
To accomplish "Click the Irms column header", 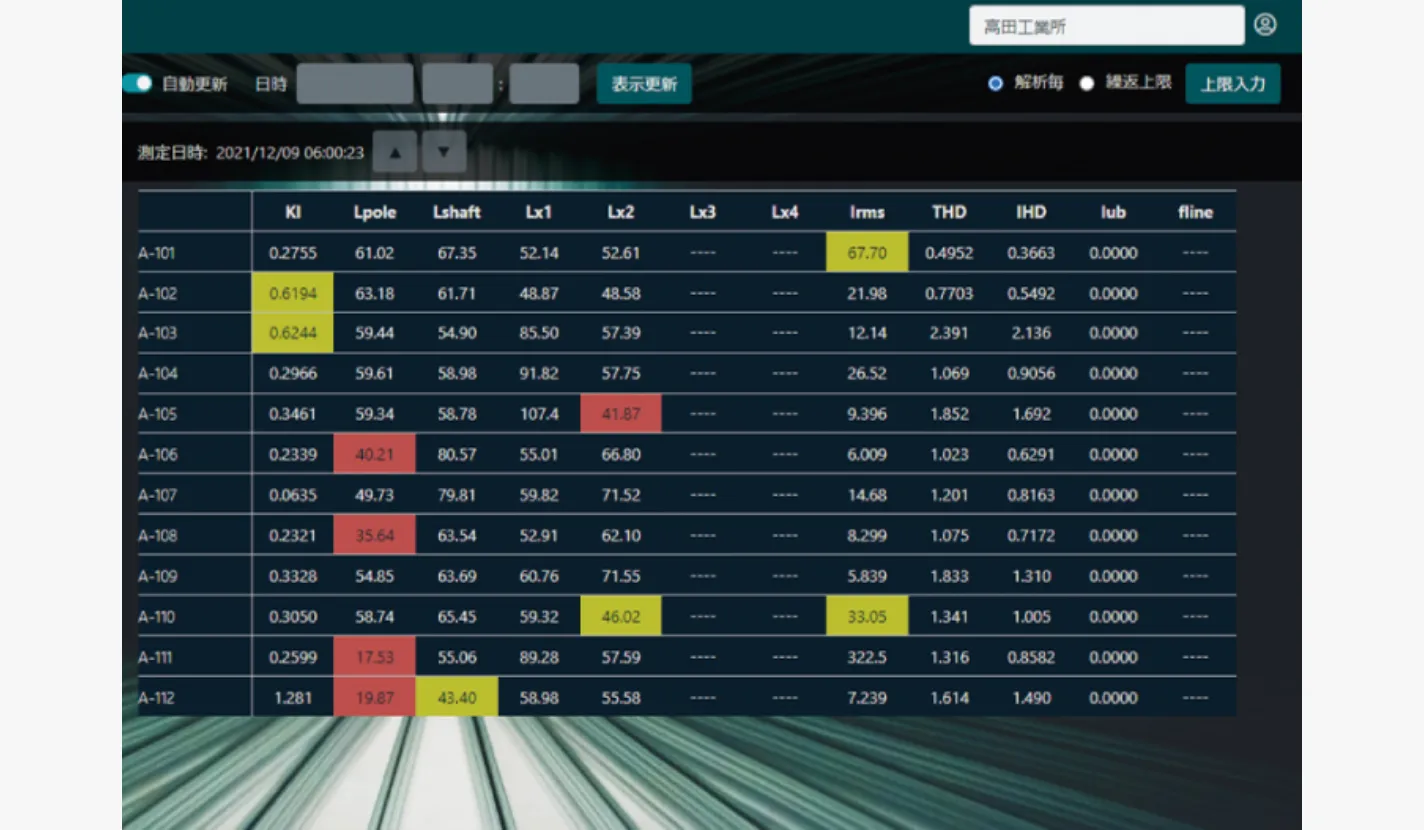I will tap(867, 212).
